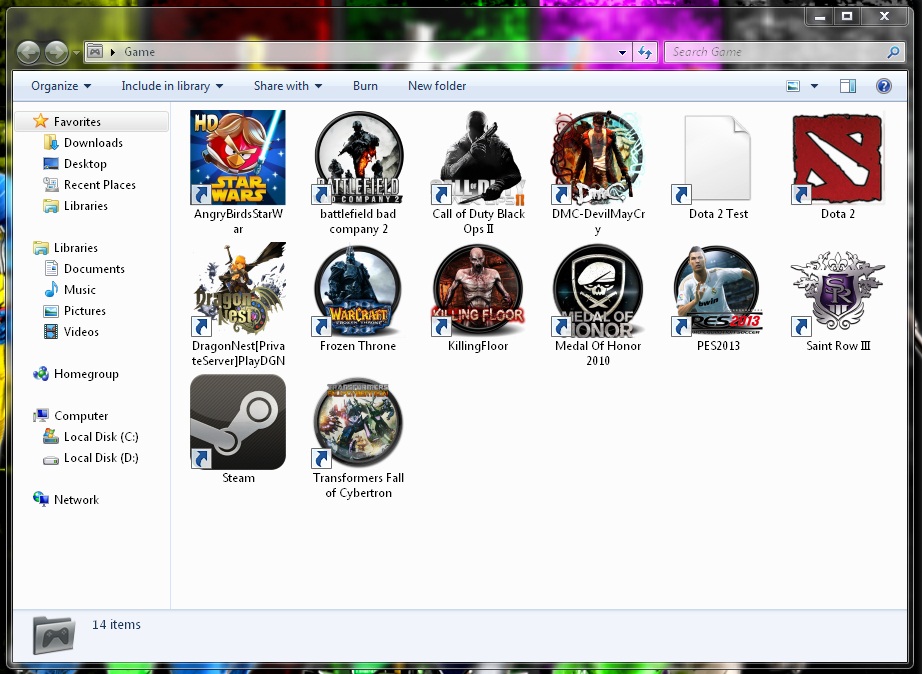The image size is (922, 674).
Task: Change the view with the view icon
Action: tap(793, 86)
